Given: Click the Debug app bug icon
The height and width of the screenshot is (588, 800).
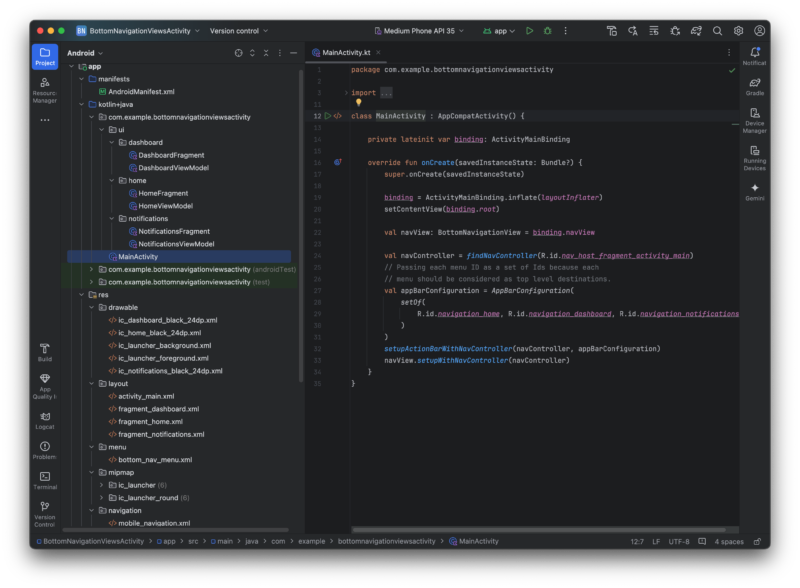Looking at the screenshot, I should [x=547, y=31].
